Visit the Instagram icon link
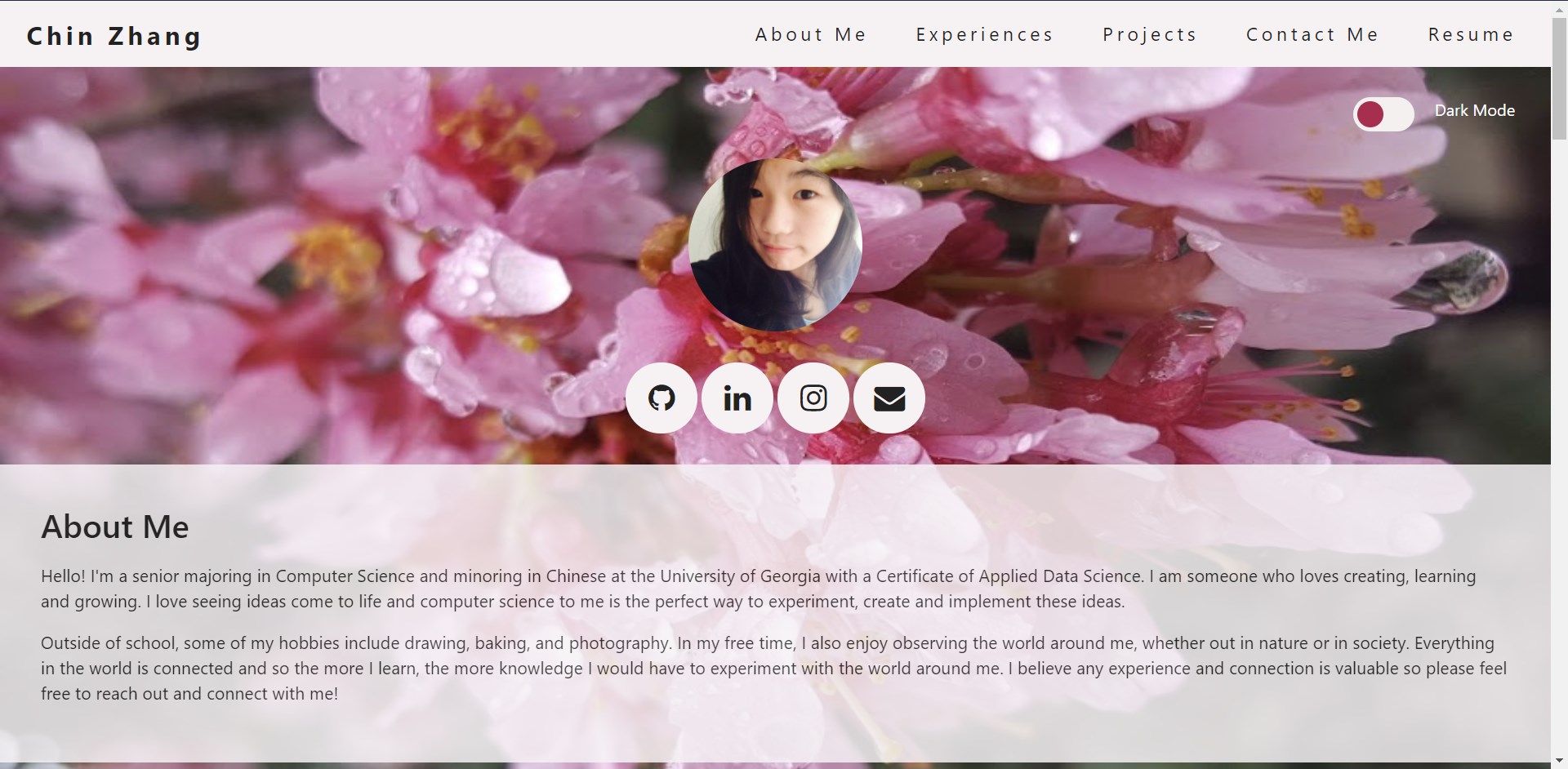 click(813, 398)
